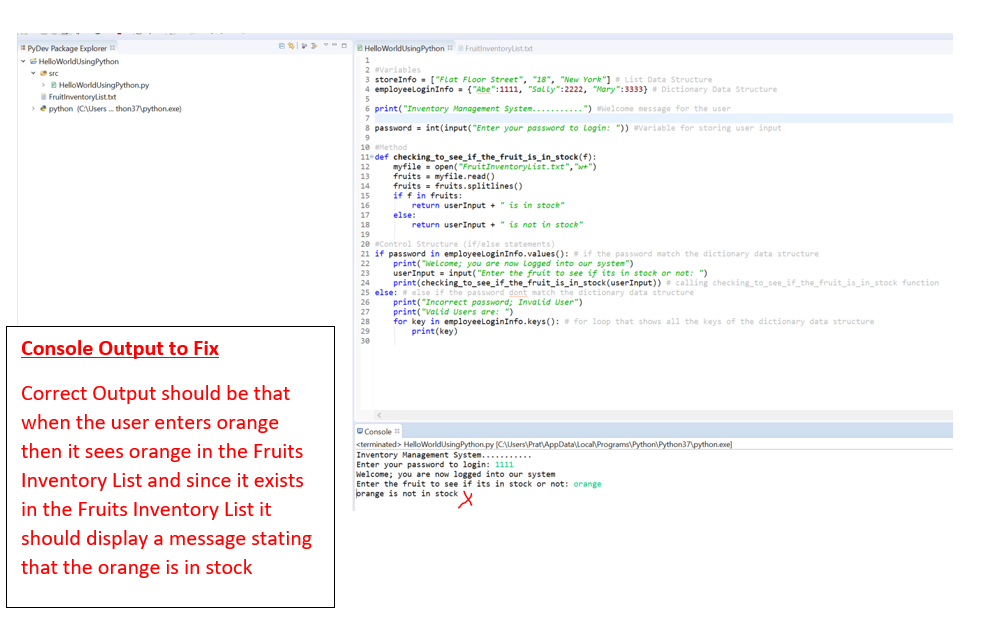Image resolution: width=997 pixels, height=625 pixels.
Task: Collapse the HelloWorldUsingPython project node
Action: tap(24, 62)
